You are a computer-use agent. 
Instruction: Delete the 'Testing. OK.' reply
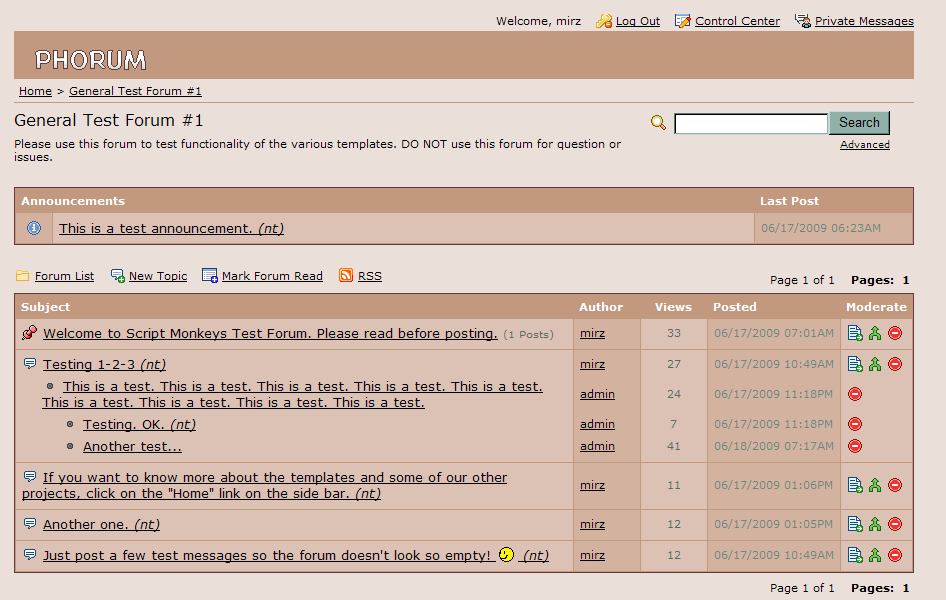coord(855,424)
